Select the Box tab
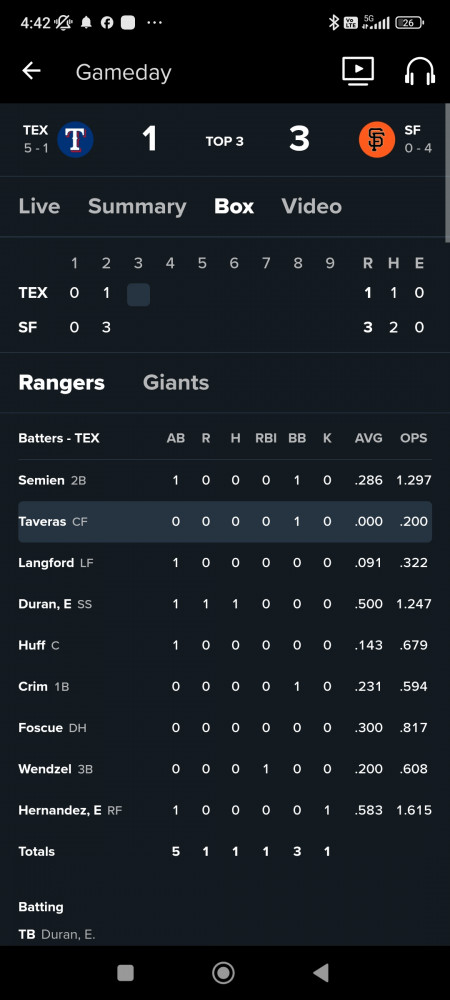This screenshot has width=450, height=1000. tap(234, 206)
